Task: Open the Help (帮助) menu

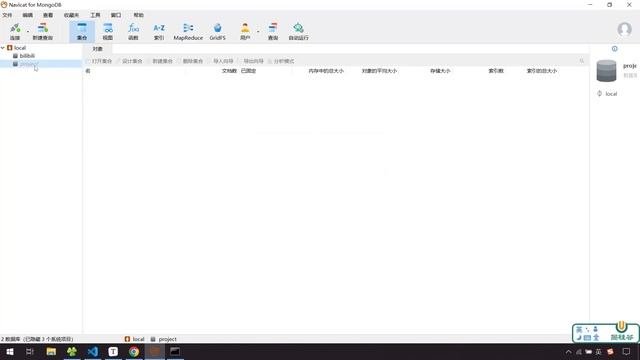Action: [x=138, y=15]
